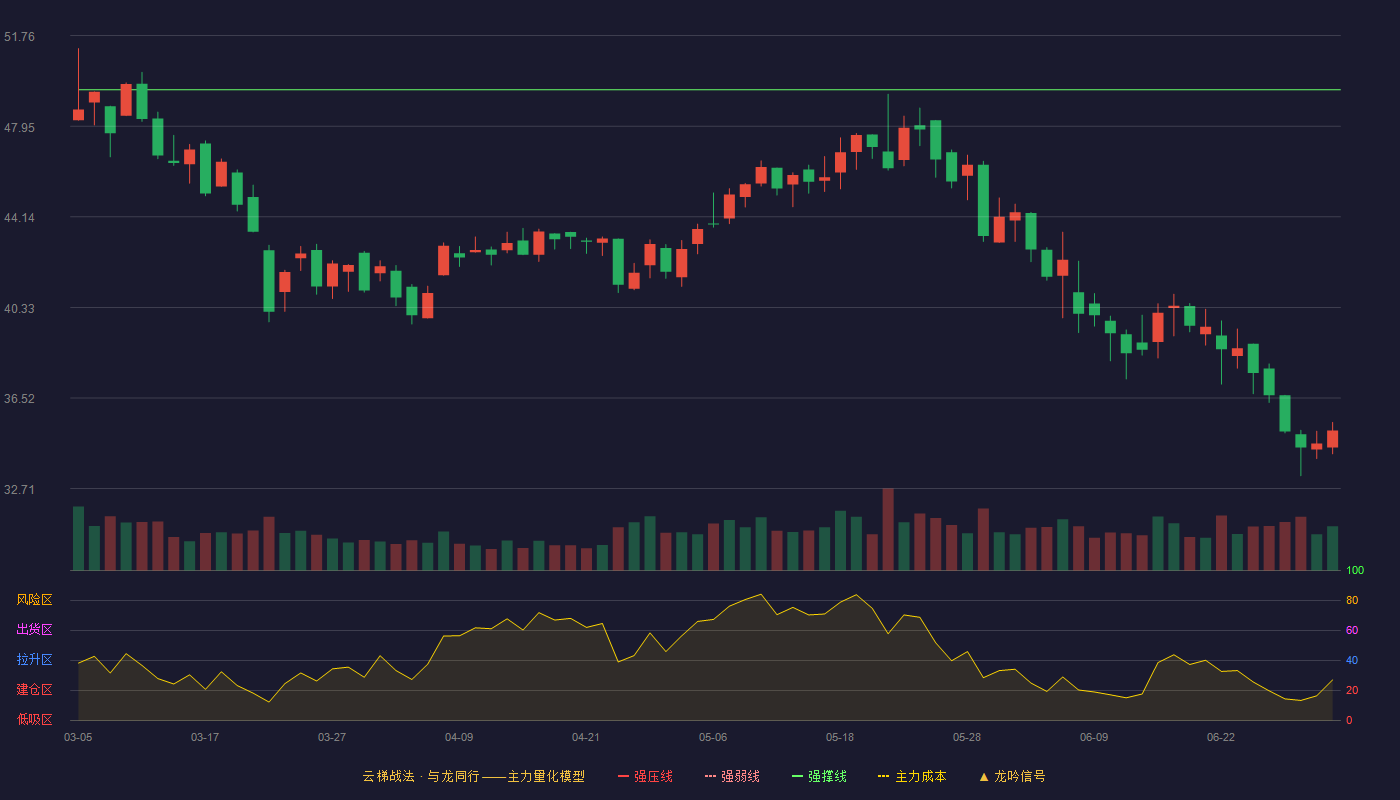Click the 100 indicator scale label
The height and width of the screenshot is (800, 1400).
(x=1355, y=571)
